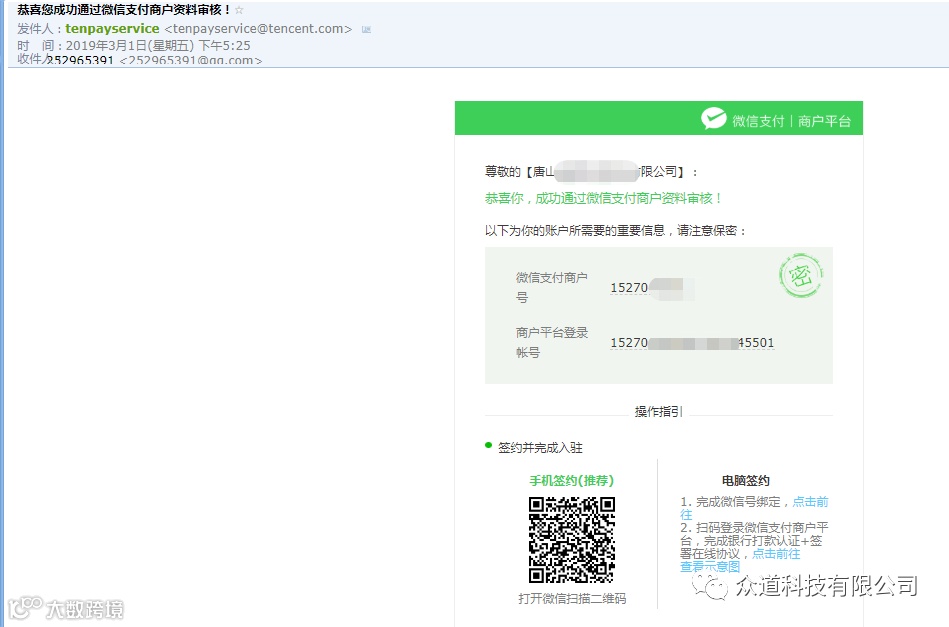Click the green 密 confidential seal
949x627 pixels.
[801, 276]
